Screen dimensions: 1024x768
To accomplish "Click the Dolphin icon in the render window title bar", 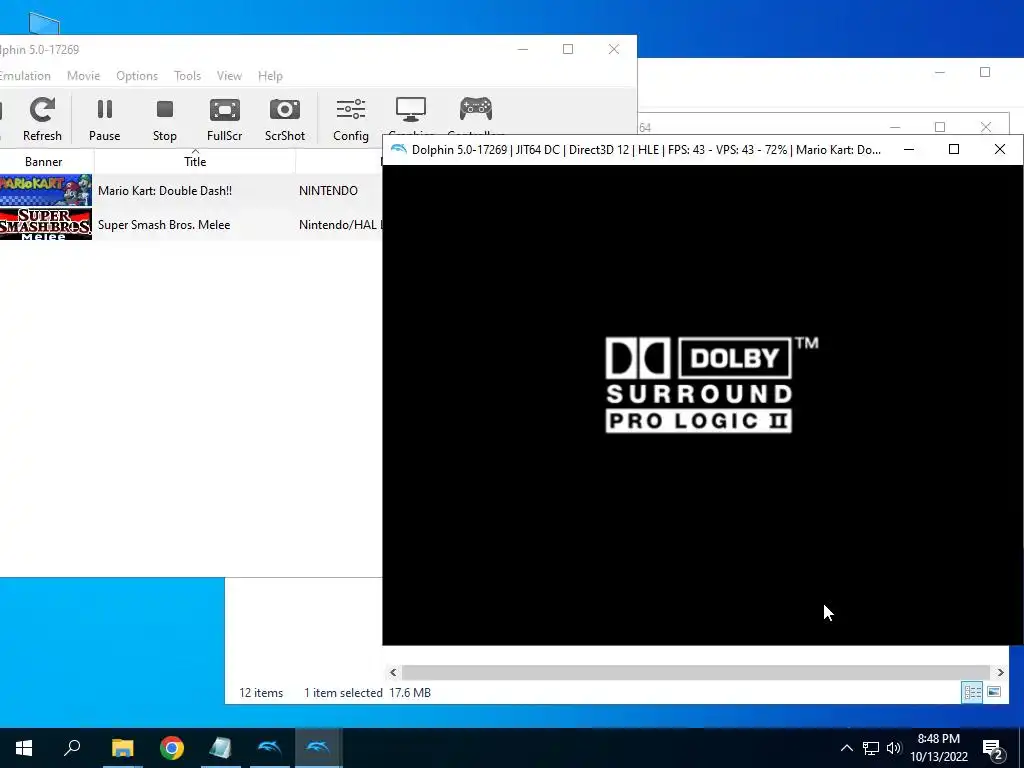I will [398, 150].
